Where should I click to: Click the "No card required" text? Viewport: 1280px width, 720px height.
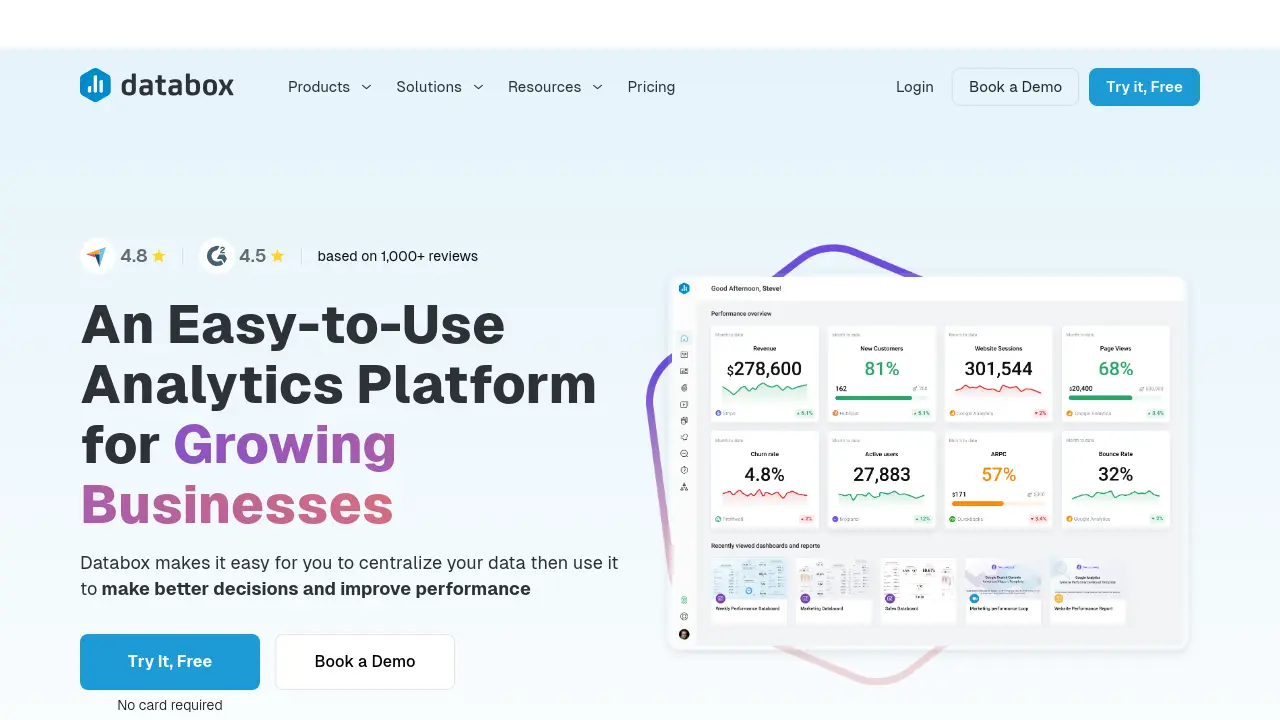pos(170,705)
